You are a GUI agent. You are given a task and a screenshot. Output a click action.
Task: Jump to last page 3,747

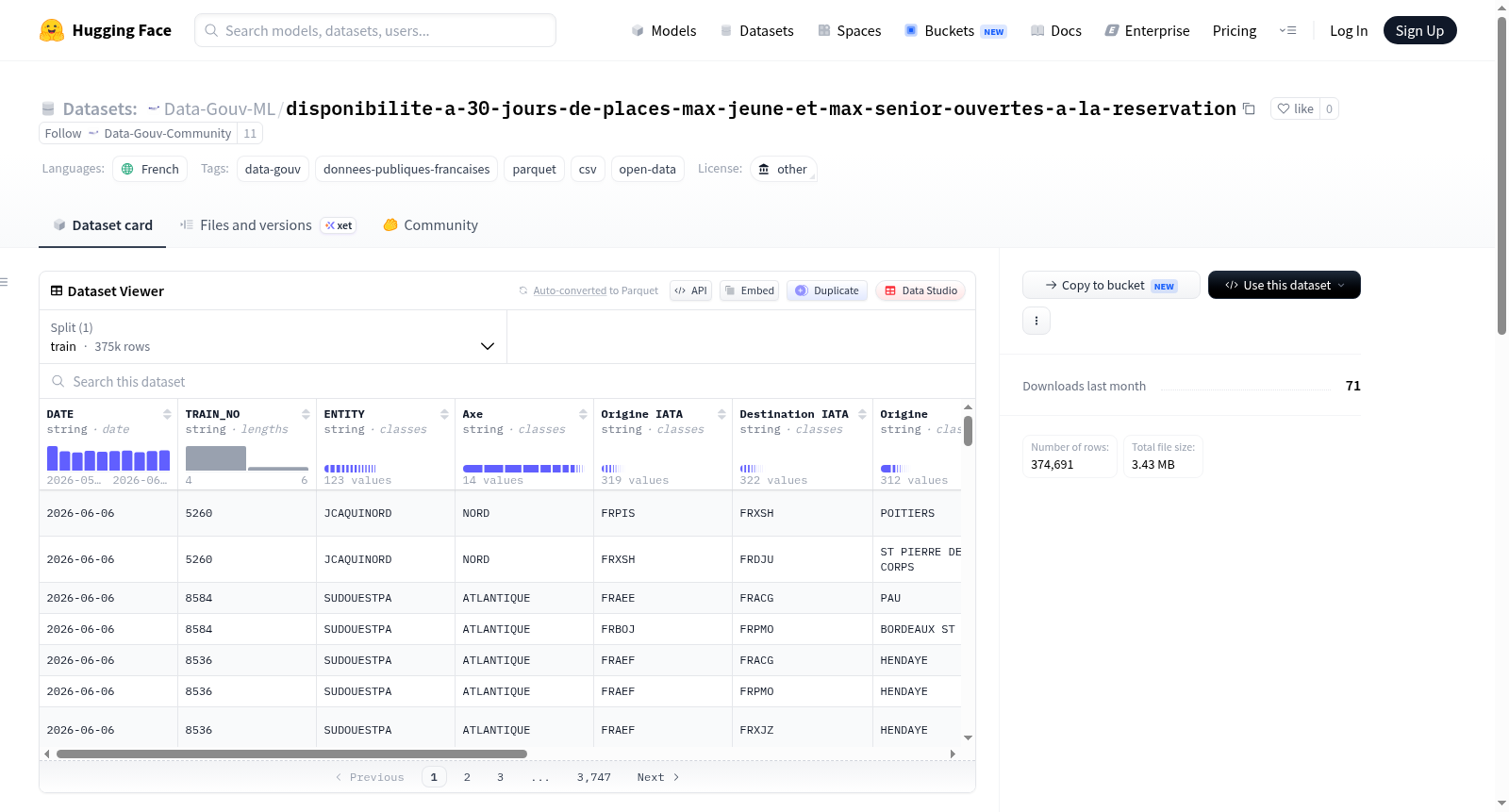594,777
